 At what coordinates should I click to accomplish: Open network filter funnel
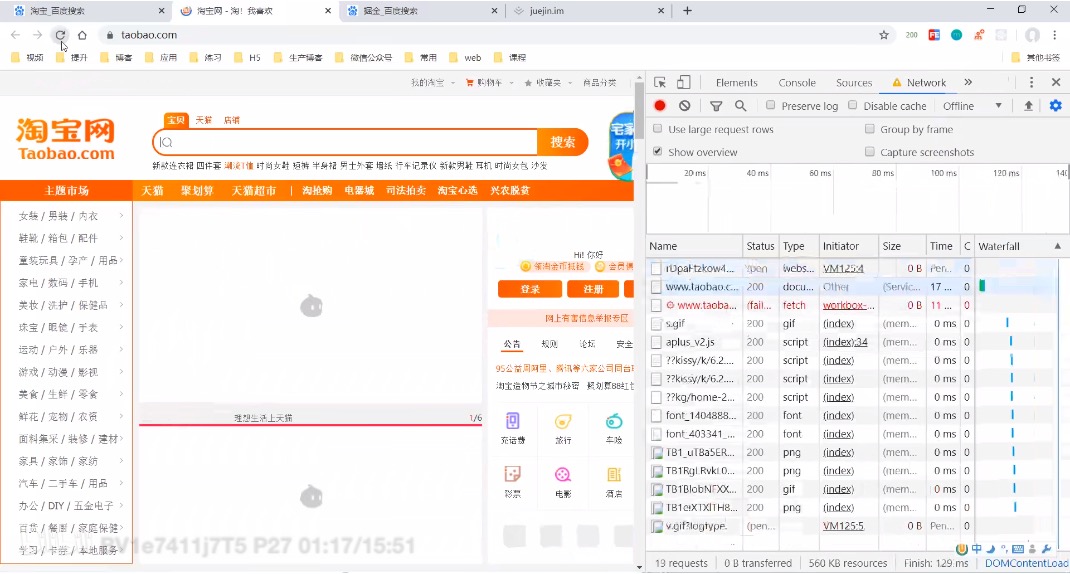(716, 106)
